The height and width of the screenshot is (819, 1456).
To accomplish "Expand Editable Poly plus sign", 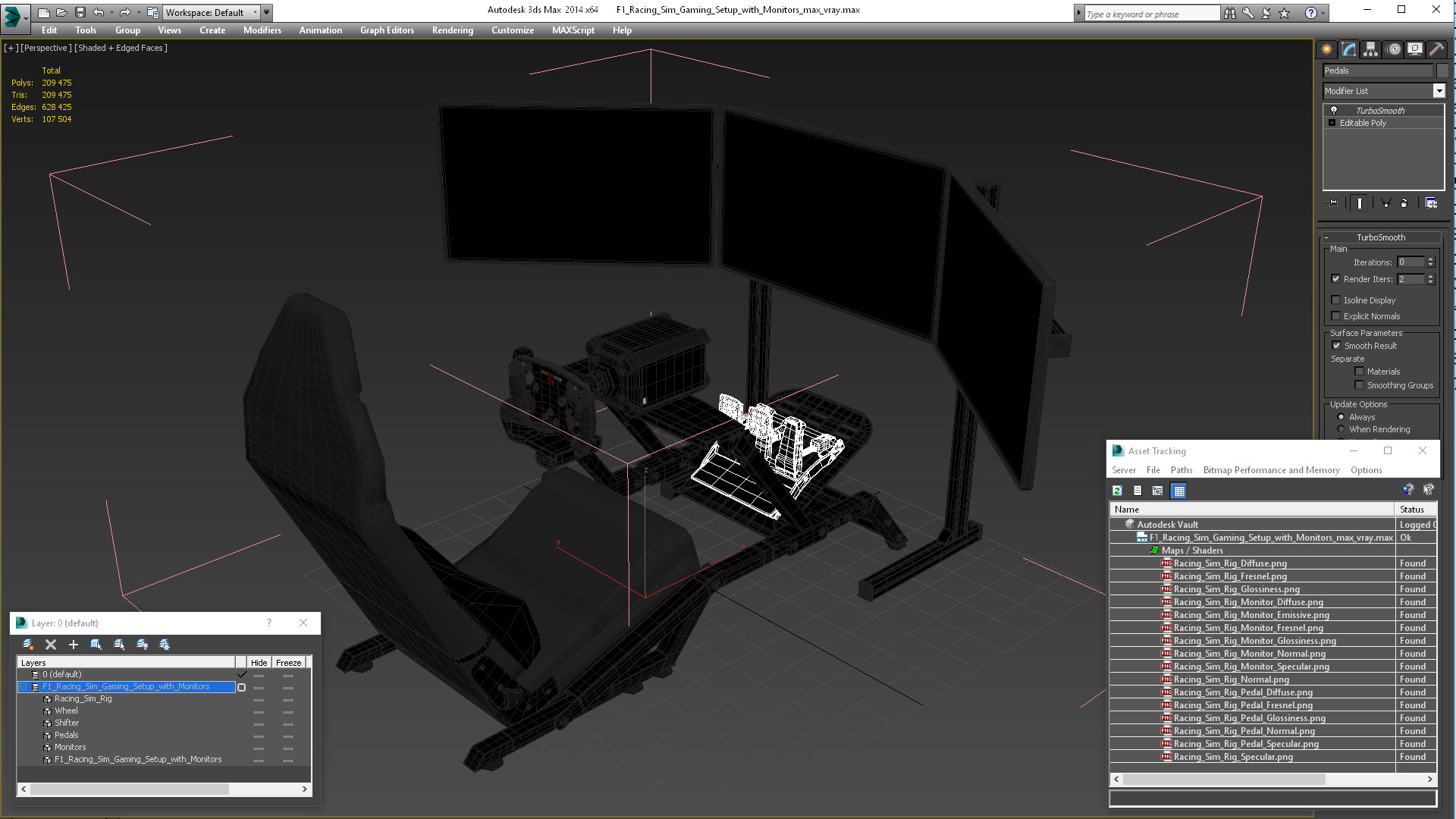I will (x=1332, y=123).
